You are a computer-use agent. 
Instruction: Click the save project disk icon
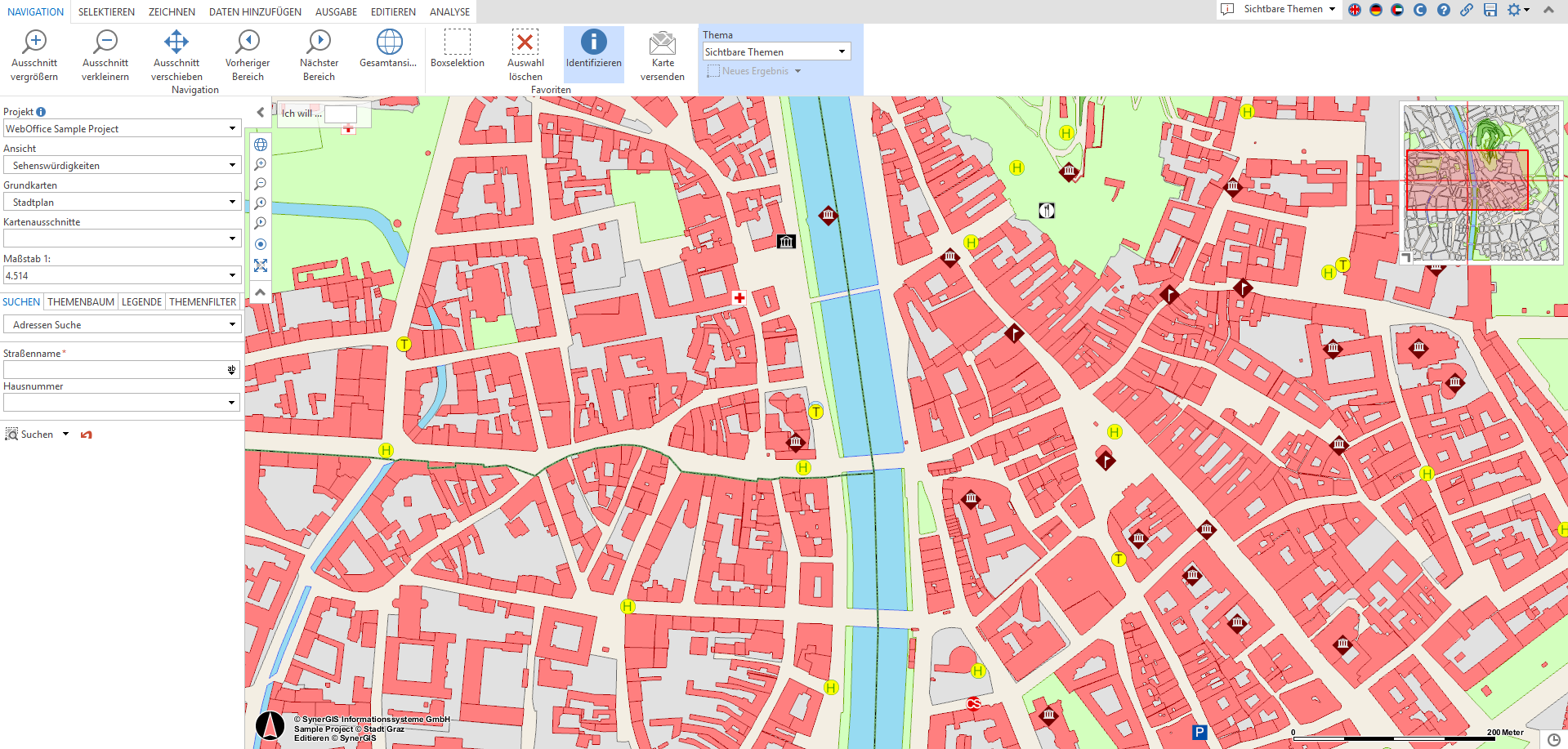1490,11
